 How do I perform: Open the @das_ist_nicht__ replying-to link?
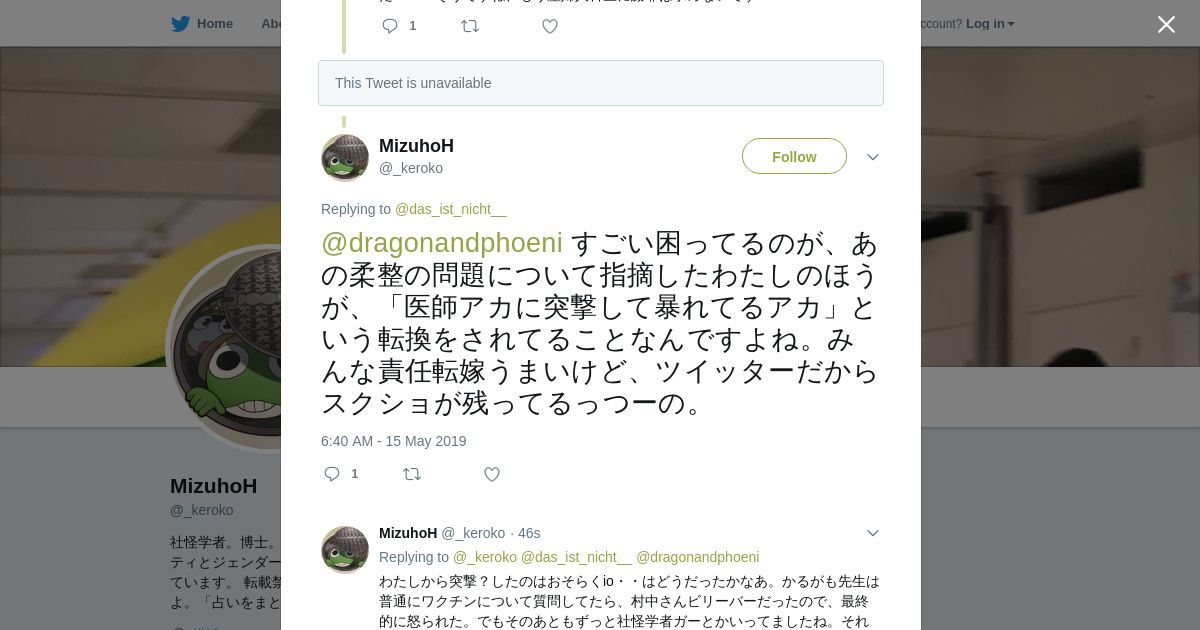451,209
